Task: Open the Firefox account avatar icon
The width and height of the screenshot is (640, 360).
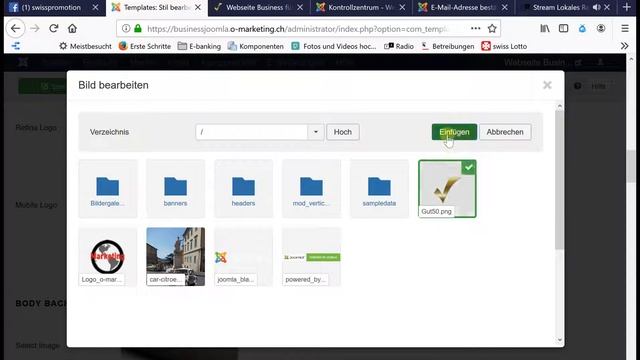Action: [x=601, y=28]
